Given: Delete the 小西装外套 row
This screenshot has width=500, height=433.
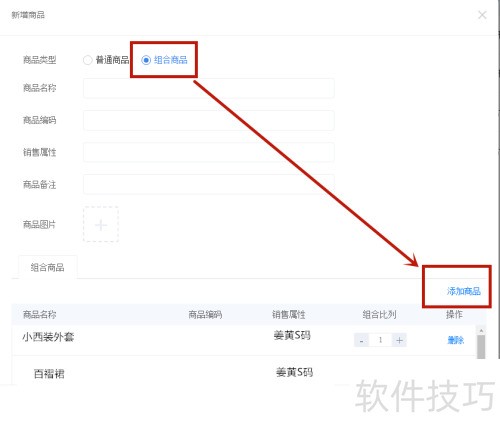Looking at the screenshot, I should (x=455, y=340).
